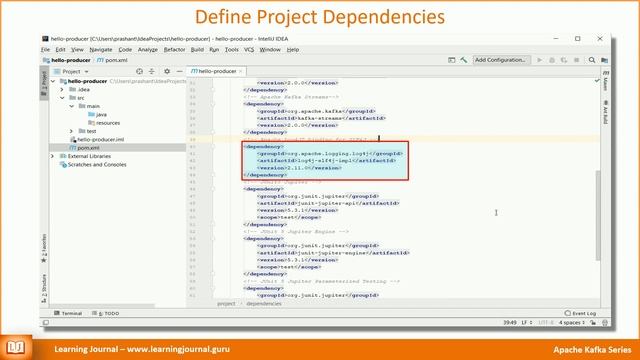Close the hello-producer editor tab
The height and width of the screenshot is (360, 640).
[240, 71]
